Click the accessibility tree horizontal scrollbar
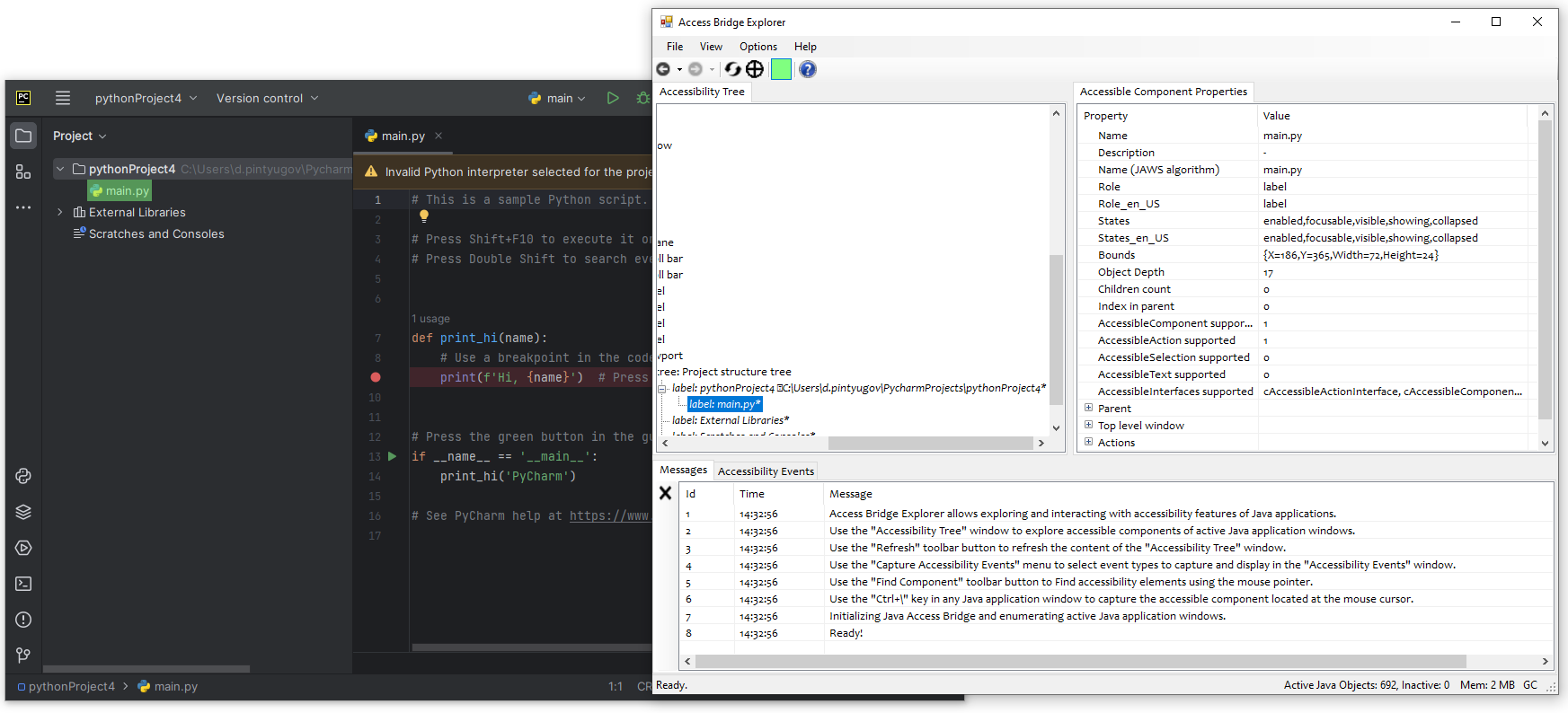The image size is (1568, 713). point(930,443)
